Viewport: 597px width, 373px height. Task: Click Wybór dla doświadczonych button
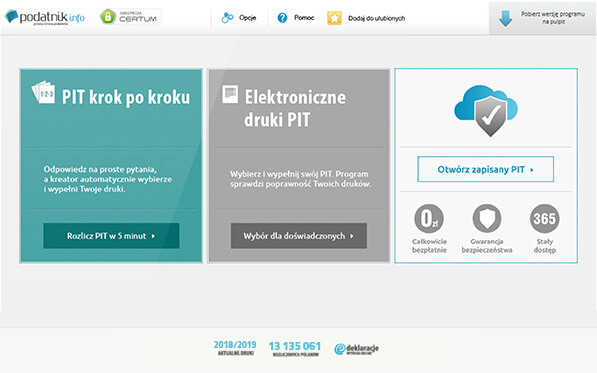click(x=298, y=236)
